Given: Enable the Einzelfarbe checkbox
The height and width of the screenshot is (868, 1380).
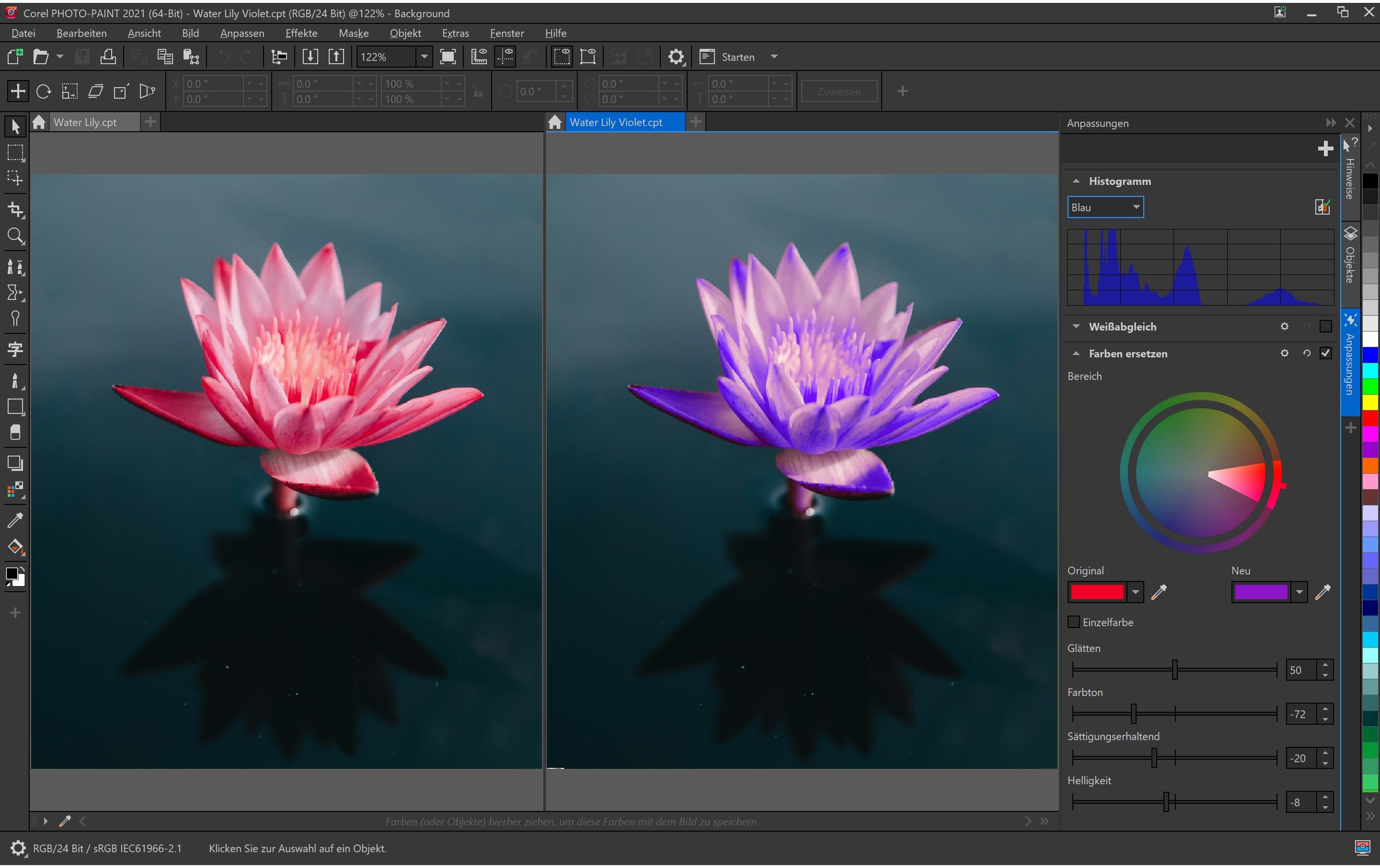Looking at the screenshot, I should (x=1074, y=622).
